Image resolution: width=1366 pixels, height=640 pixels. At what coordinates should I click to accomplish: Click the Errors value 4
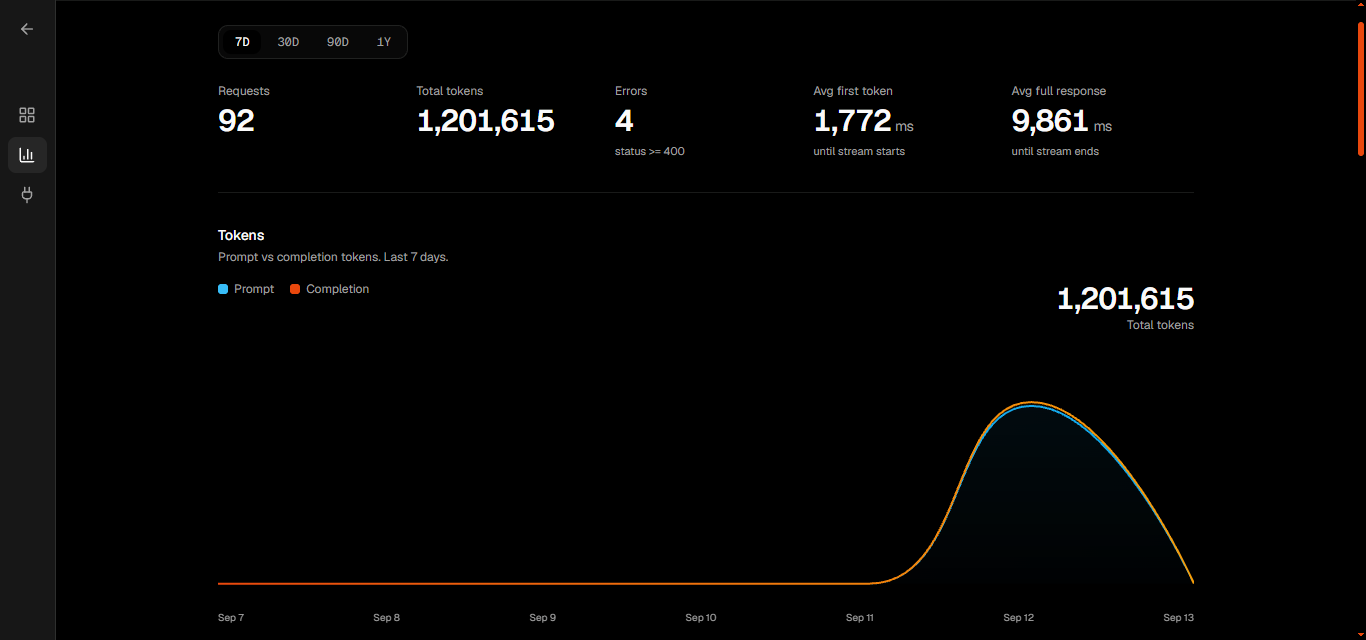tap(624, 121)
